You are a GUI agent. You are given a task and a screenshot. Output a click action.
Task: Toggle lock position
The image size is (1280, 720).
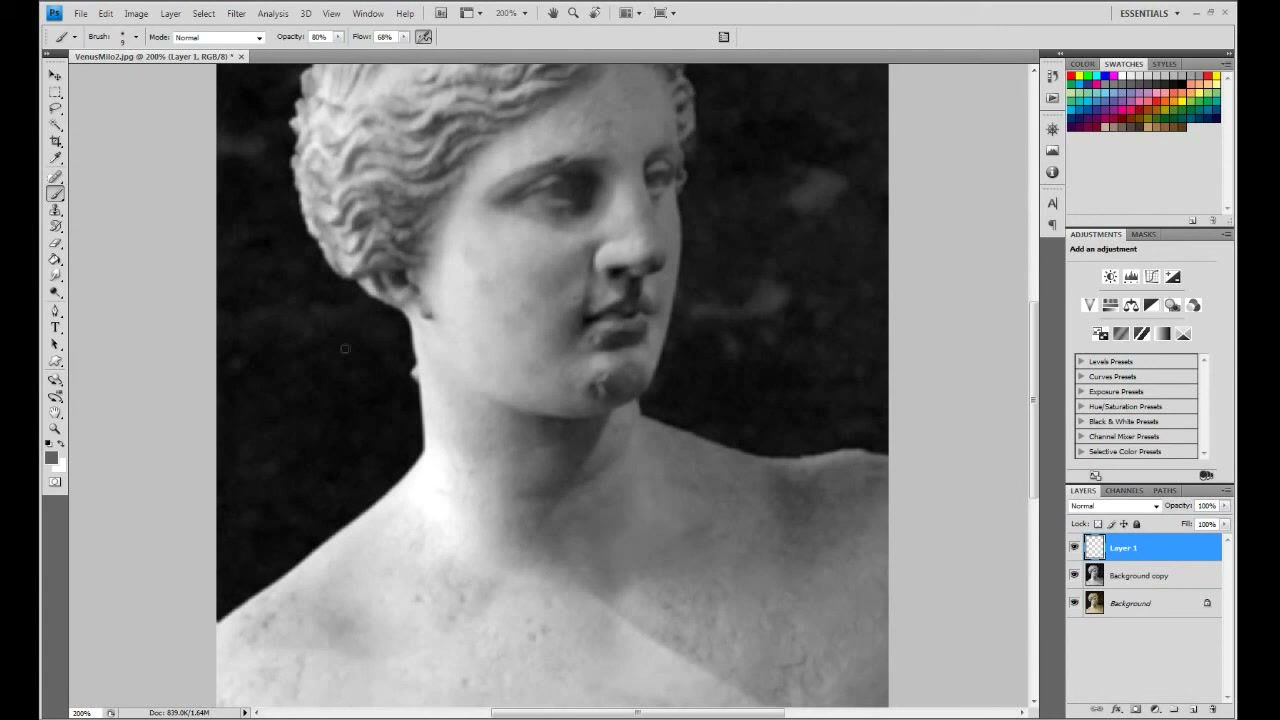[x=1123, y=524]
